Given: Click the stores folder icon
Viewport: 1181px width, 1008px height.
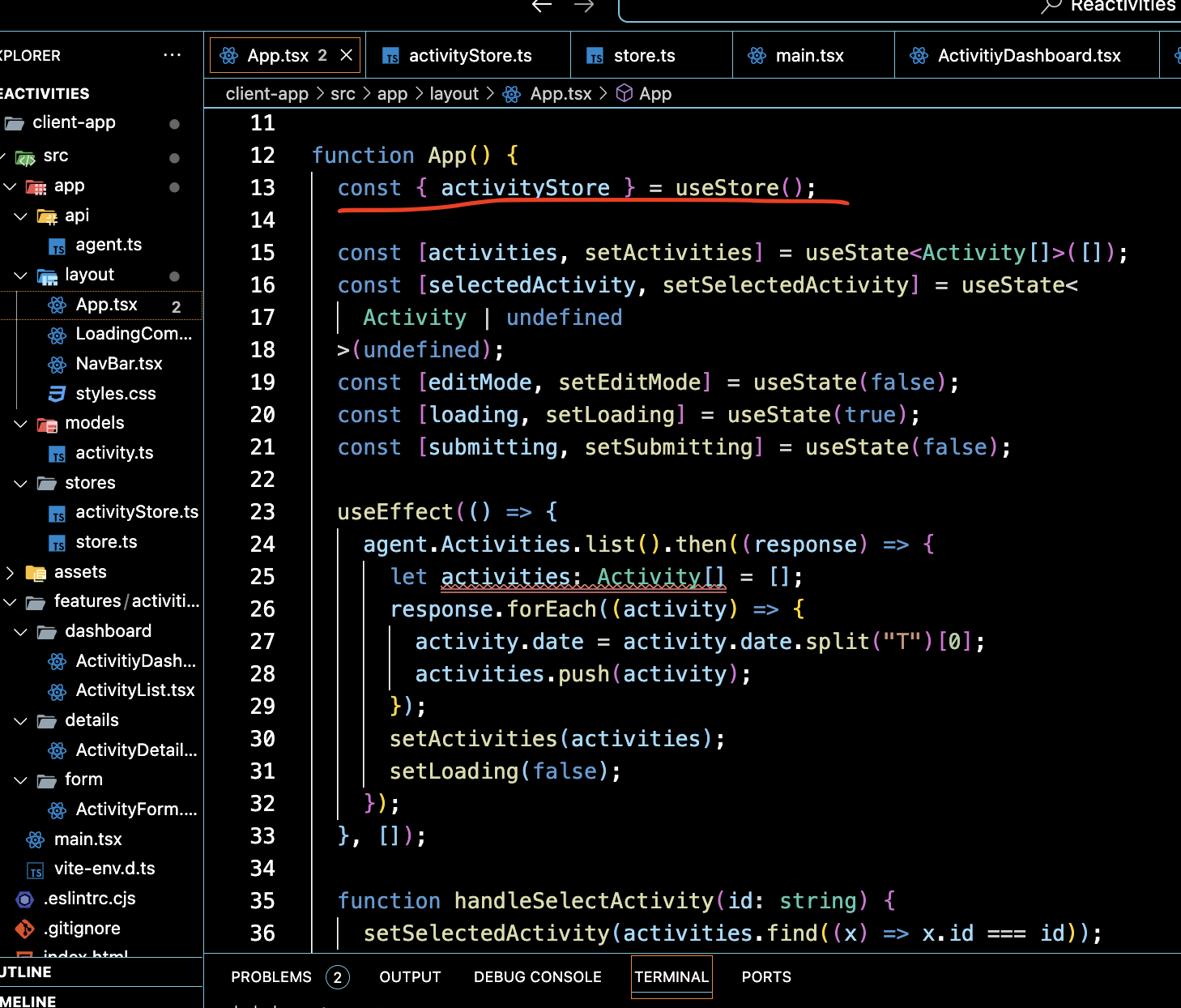Looking at the screenshot, I should tap(47, 484).
